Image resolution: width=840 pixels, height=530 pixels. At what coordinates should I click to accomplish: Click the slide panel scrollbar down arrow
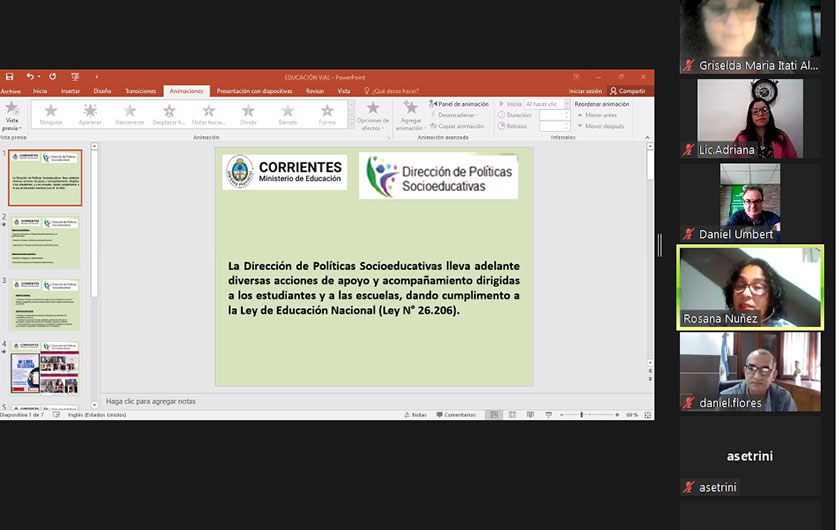pyautogui.click(x=94, y=405)
